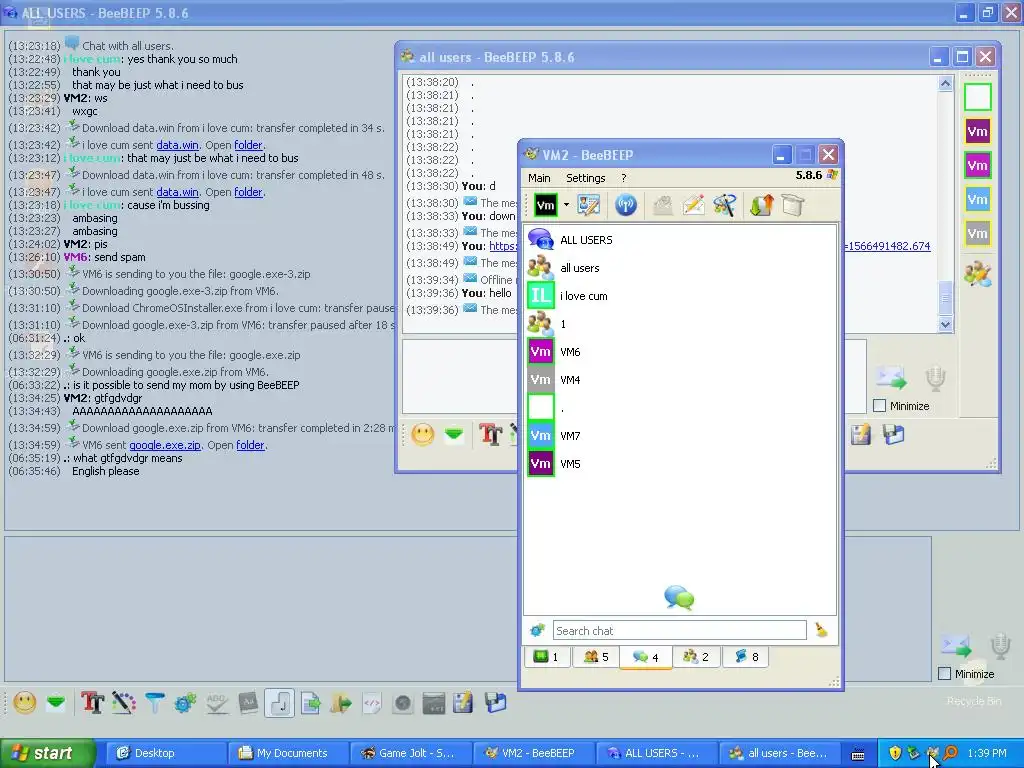Switch to the first tab labeled 1

click(546, 657)
